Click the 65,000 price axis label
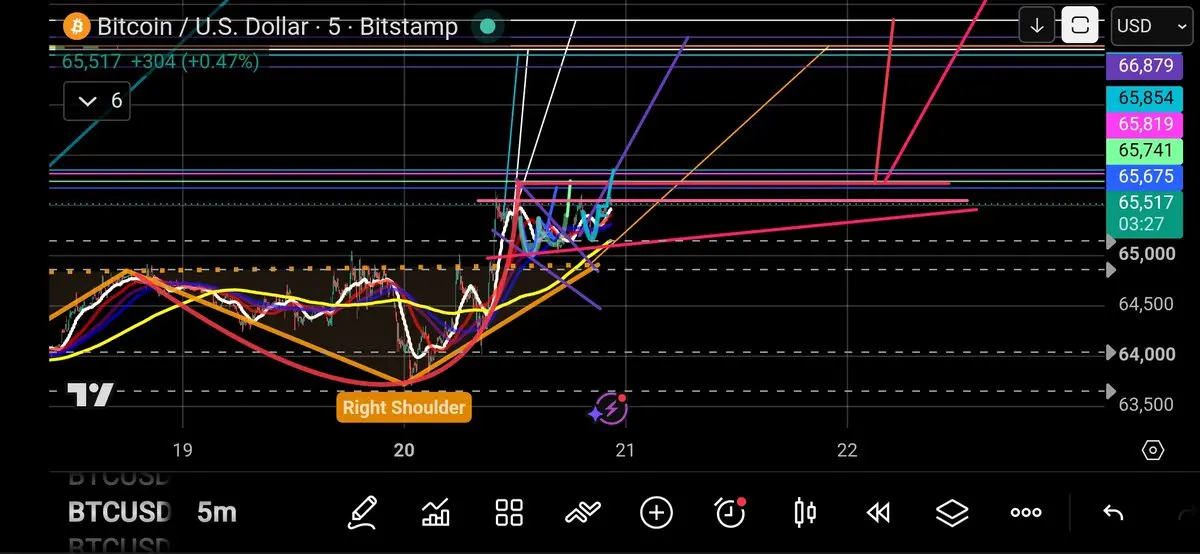The image size is (1200, 554). 1146,254
